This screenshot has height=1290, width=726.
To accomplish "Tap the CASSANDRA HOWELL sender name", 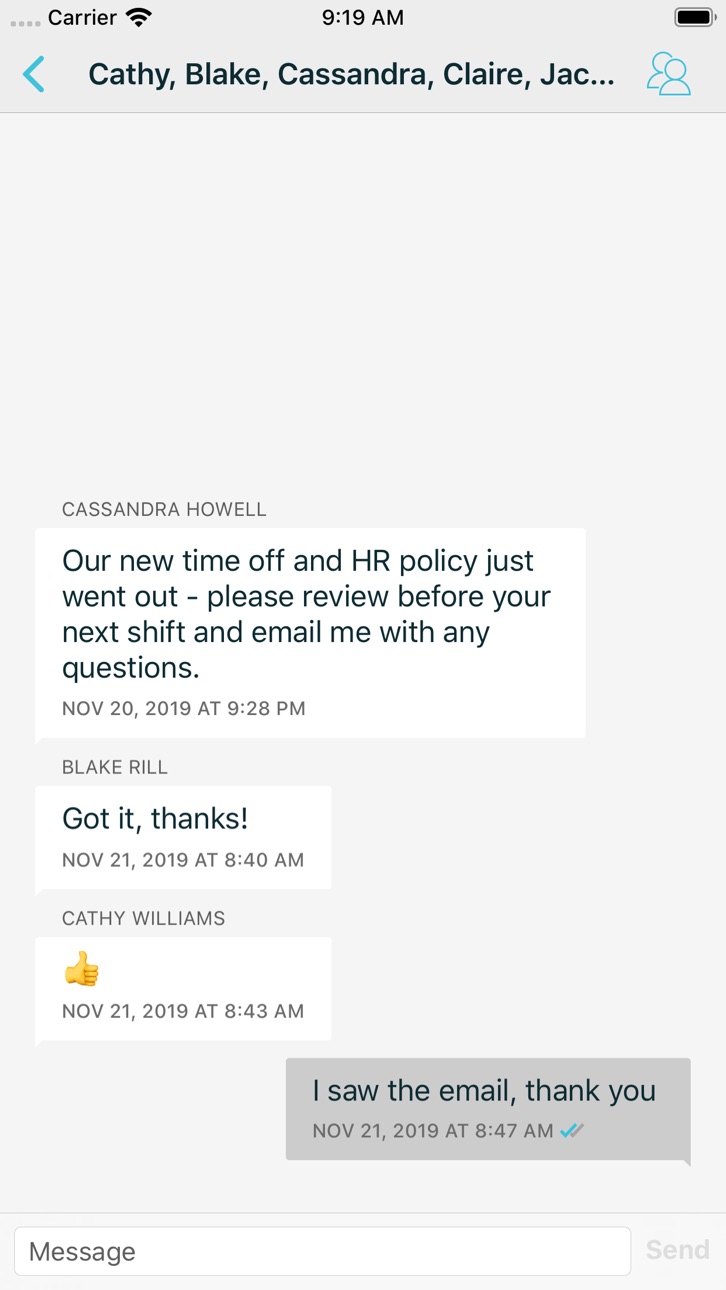I will 164,510.
